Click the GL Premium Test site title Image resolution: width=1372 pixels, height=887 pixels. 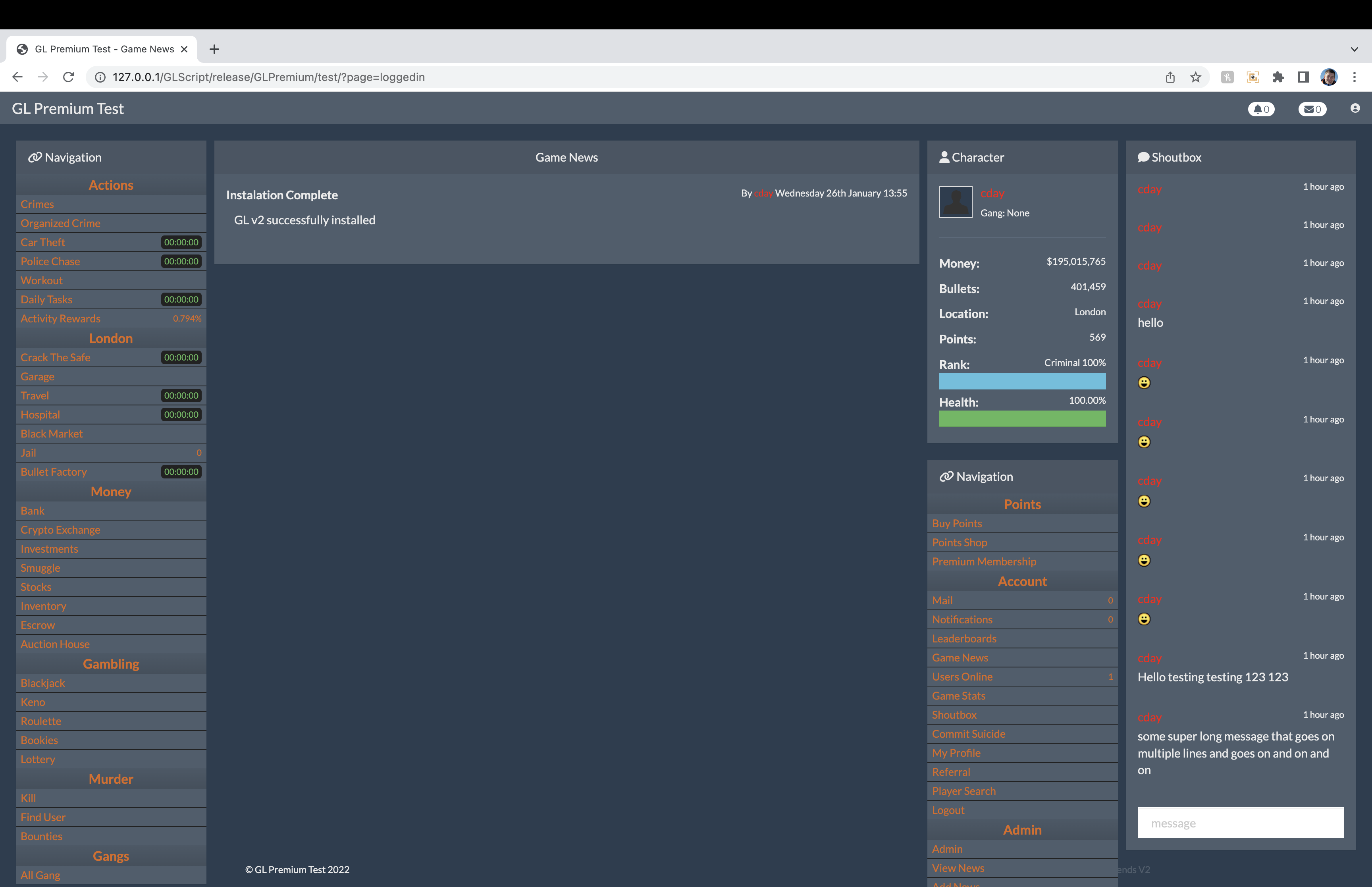click(68, 108)
